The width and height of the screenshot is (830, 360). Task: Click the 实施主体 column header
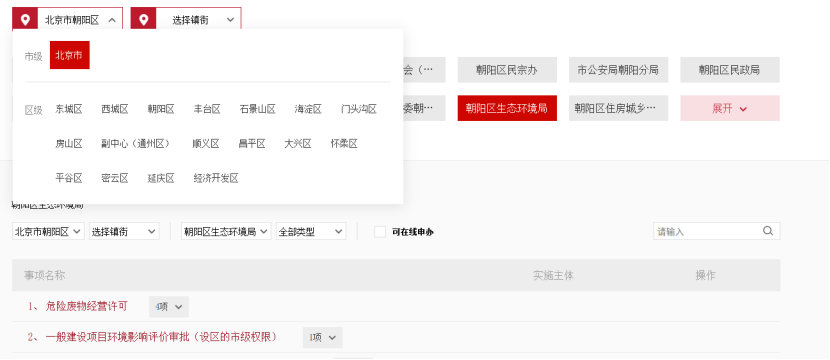click(x=553, y=275)
